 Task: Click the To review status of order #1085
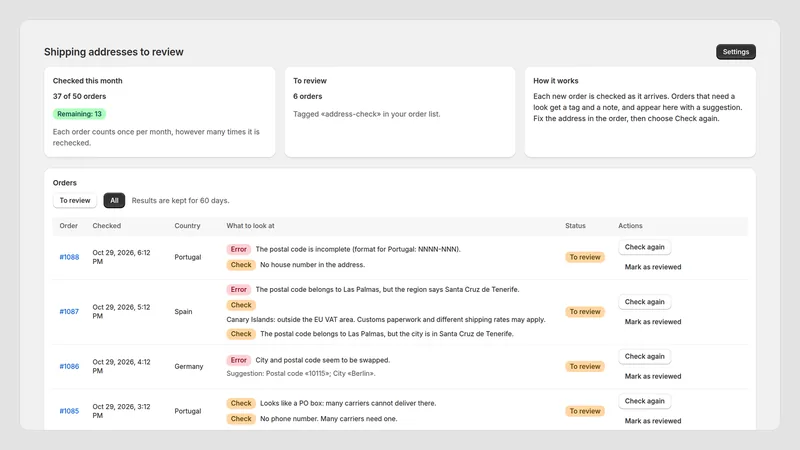pos(585,411)
